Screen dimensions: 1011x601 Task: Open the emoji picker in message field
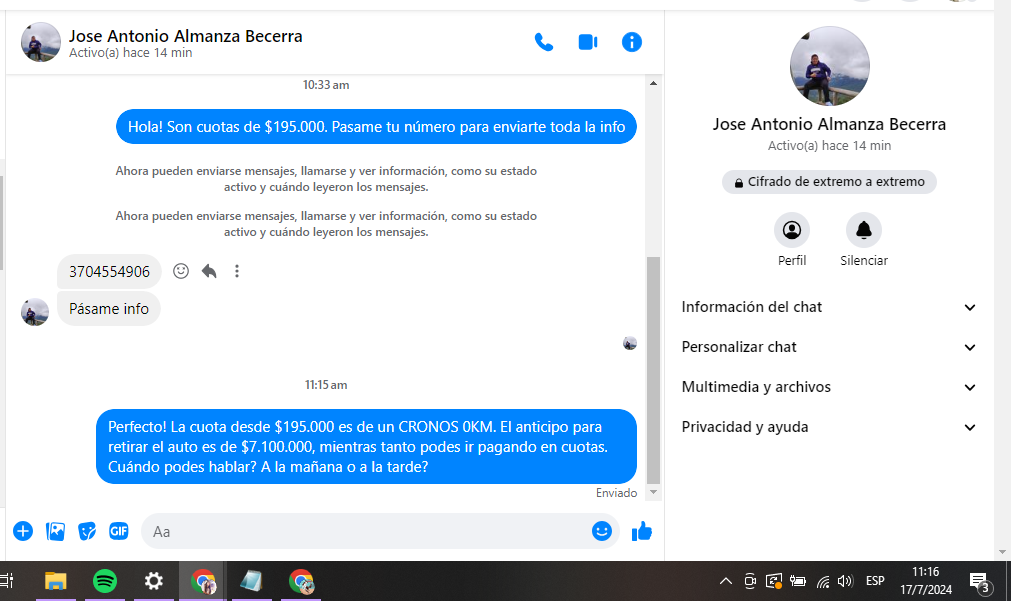[x=601, y=531]
